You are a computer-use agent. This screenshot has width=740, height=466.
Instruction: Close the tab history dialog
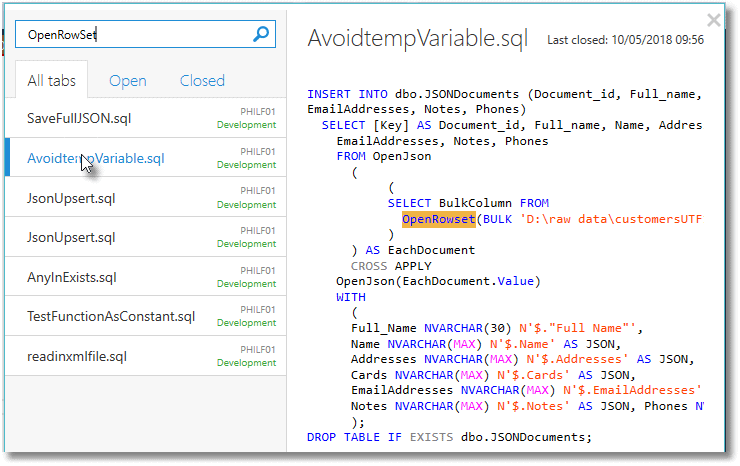click(x=714, y=20)
